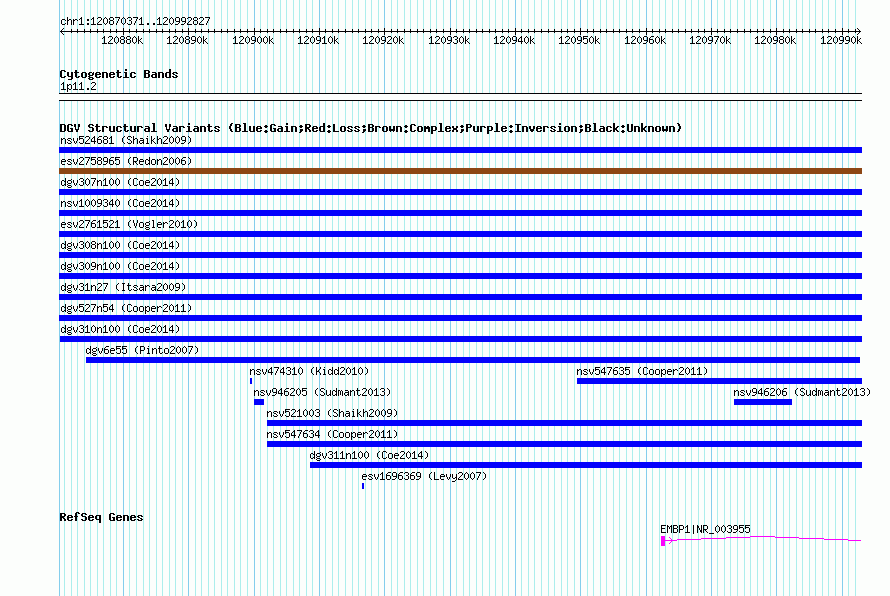Click the chr1:120870371..120992827 coordinates text

tap(135, 21)
